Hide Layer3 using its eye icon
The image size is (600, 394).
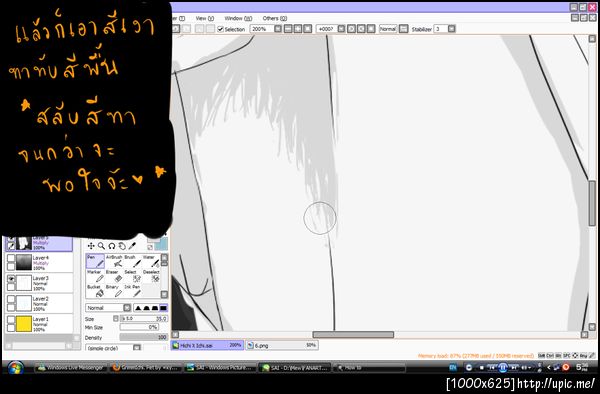coord(11,279)
